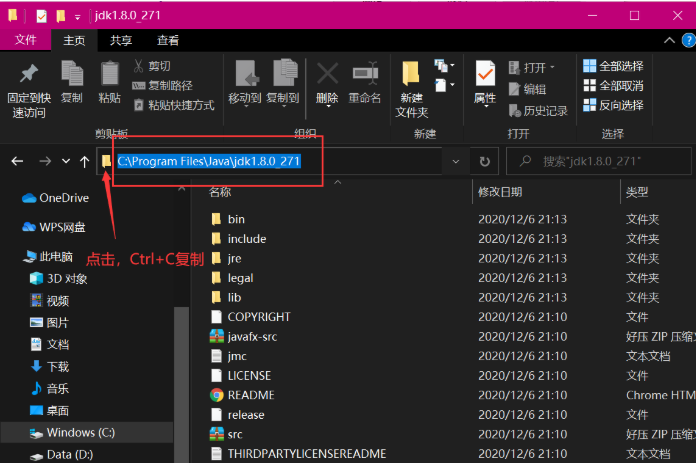Refresh the current folder view
This screenshot has width=696, height=463.
tap(485, 162)
